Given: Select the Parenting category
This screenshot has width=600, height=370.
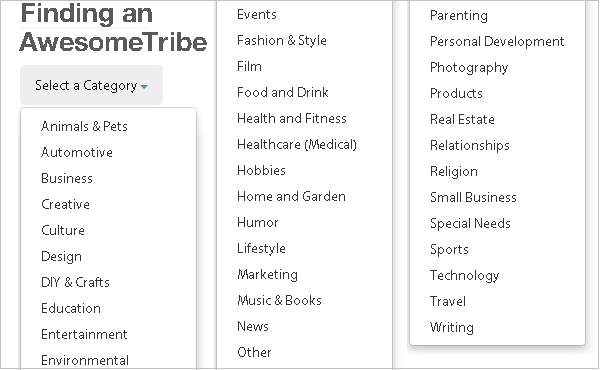Looking at the screenshot, I should tap(459, 16).
